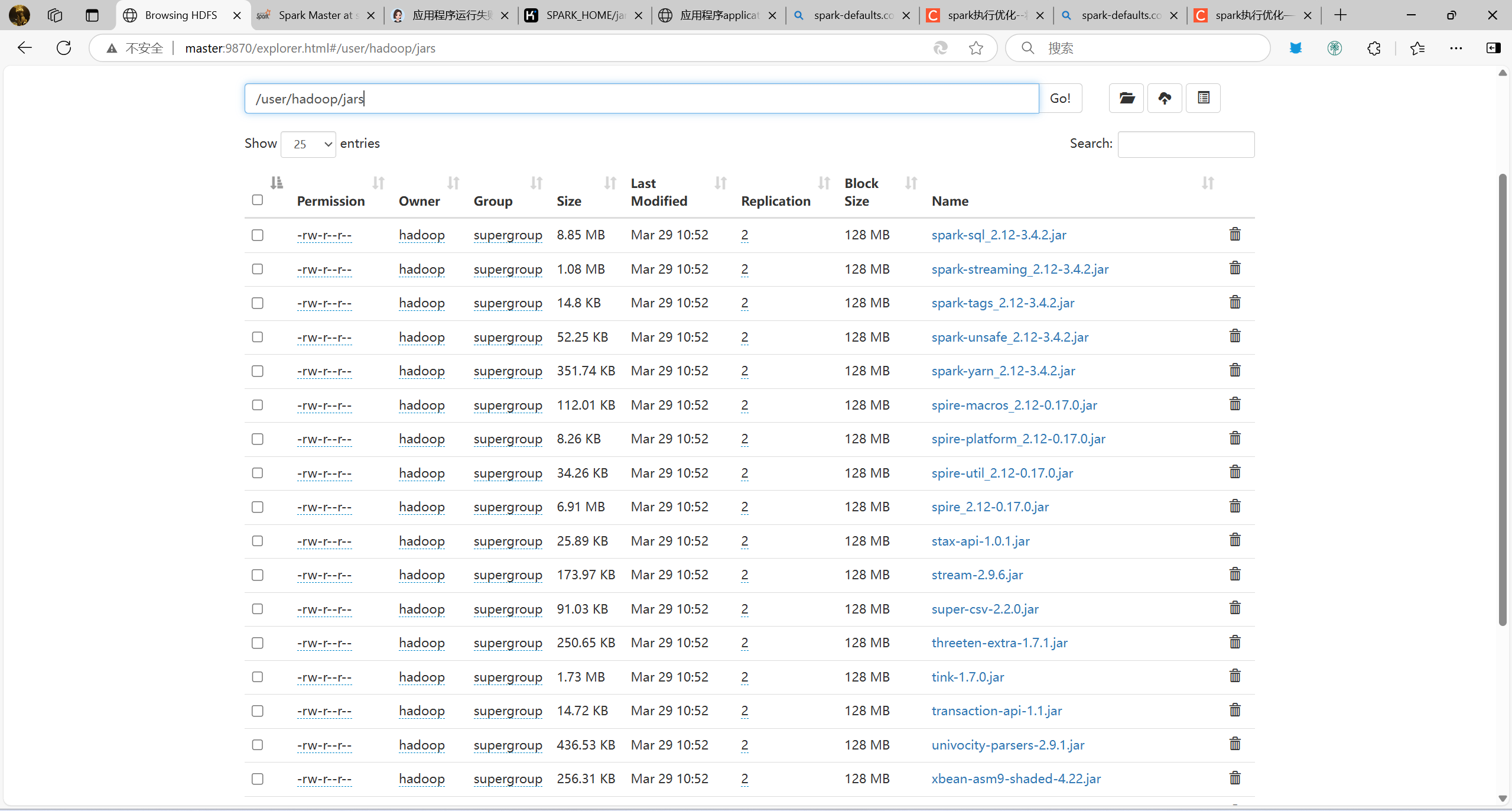Click the upload file icon
This screenshot has width=1512, height=811.
pos(1165,98)
